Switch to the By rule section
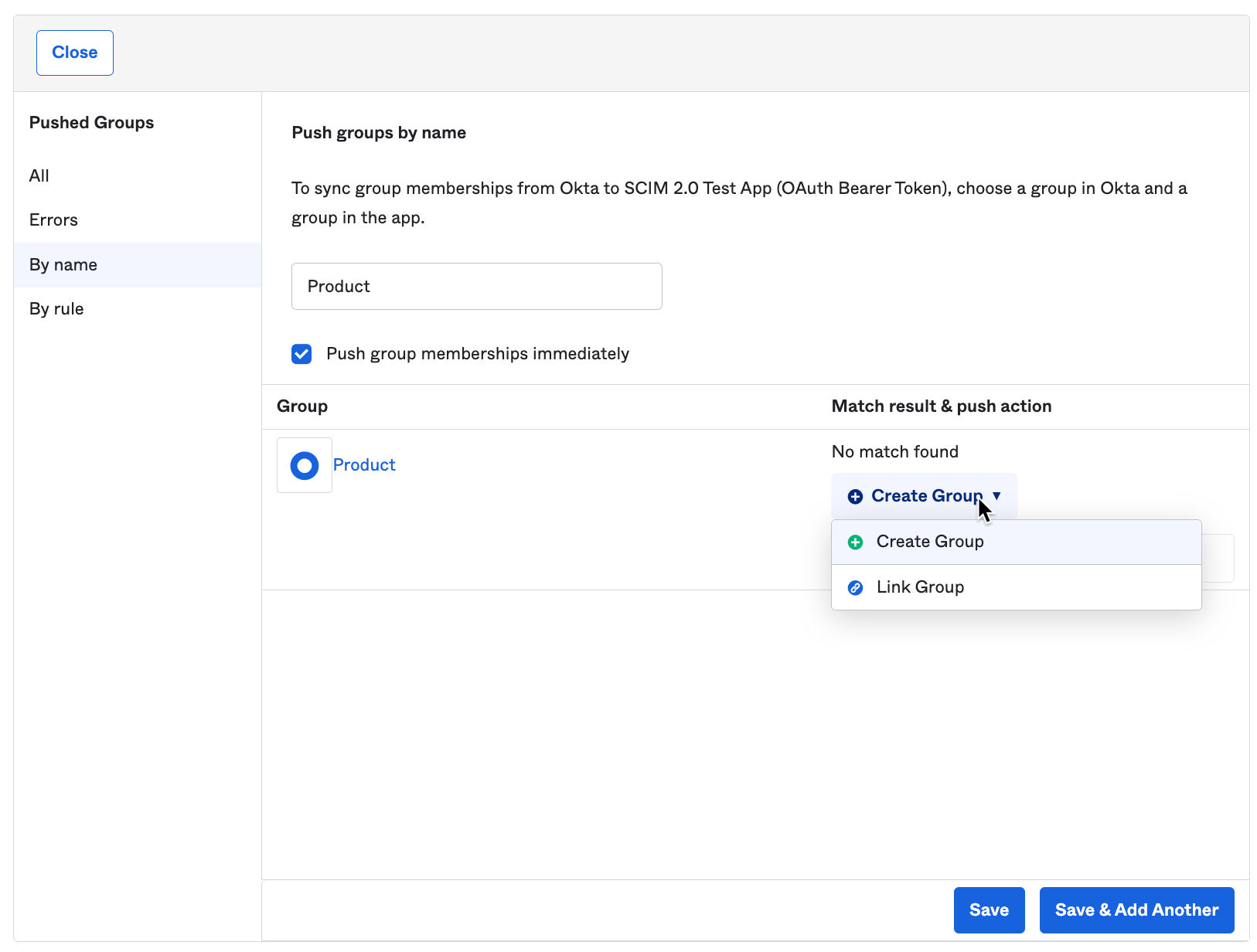 (56, 308)
